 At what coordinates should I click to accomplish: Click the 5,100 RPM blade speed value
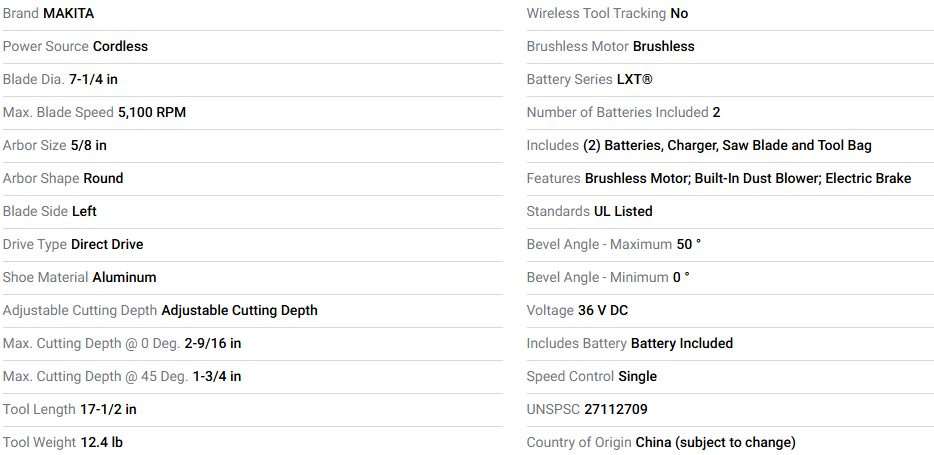(152, 113)
